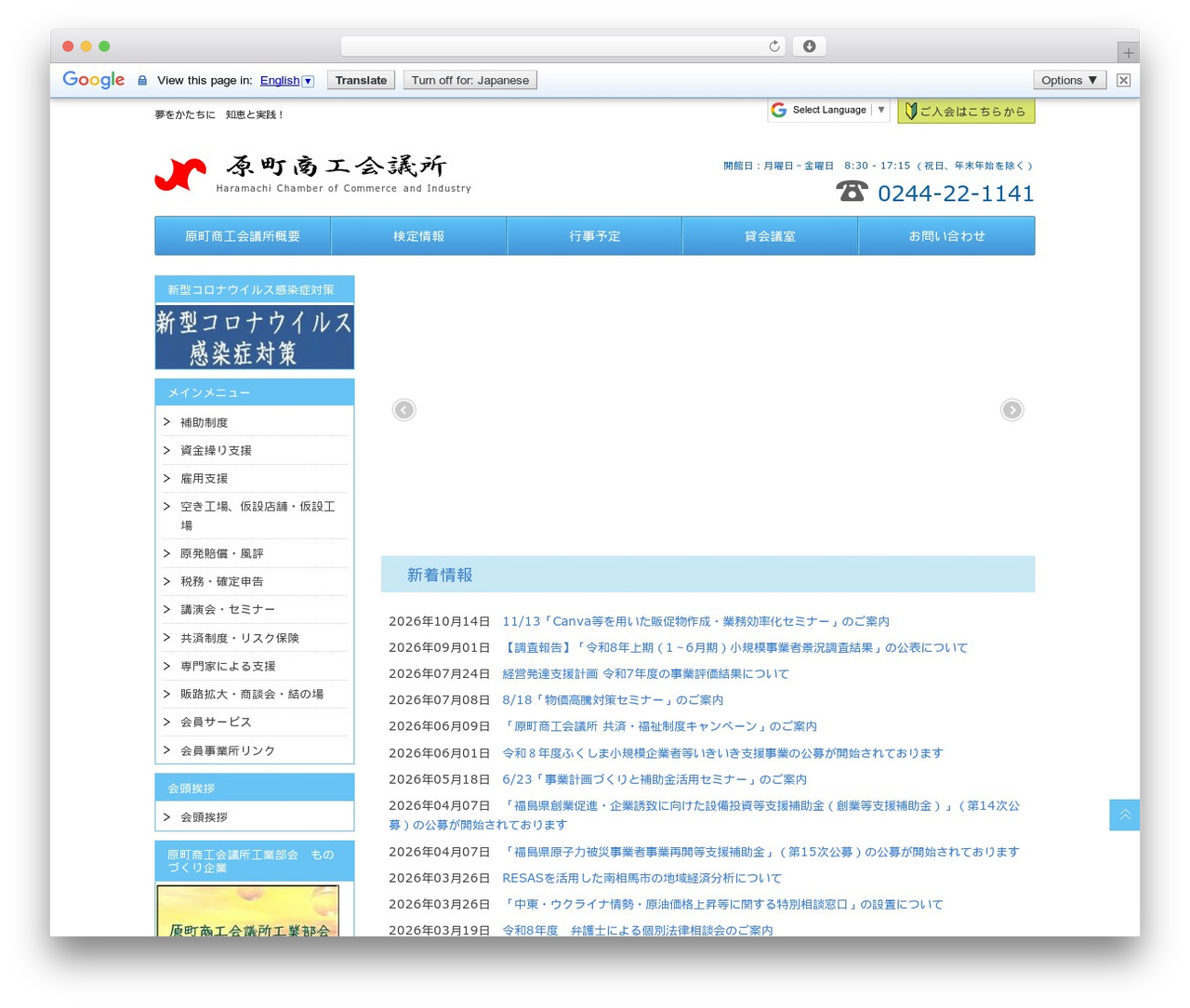
Task: Open 行事予定 navigation tab
Action: pyautogui.click(x=595, y=236)
